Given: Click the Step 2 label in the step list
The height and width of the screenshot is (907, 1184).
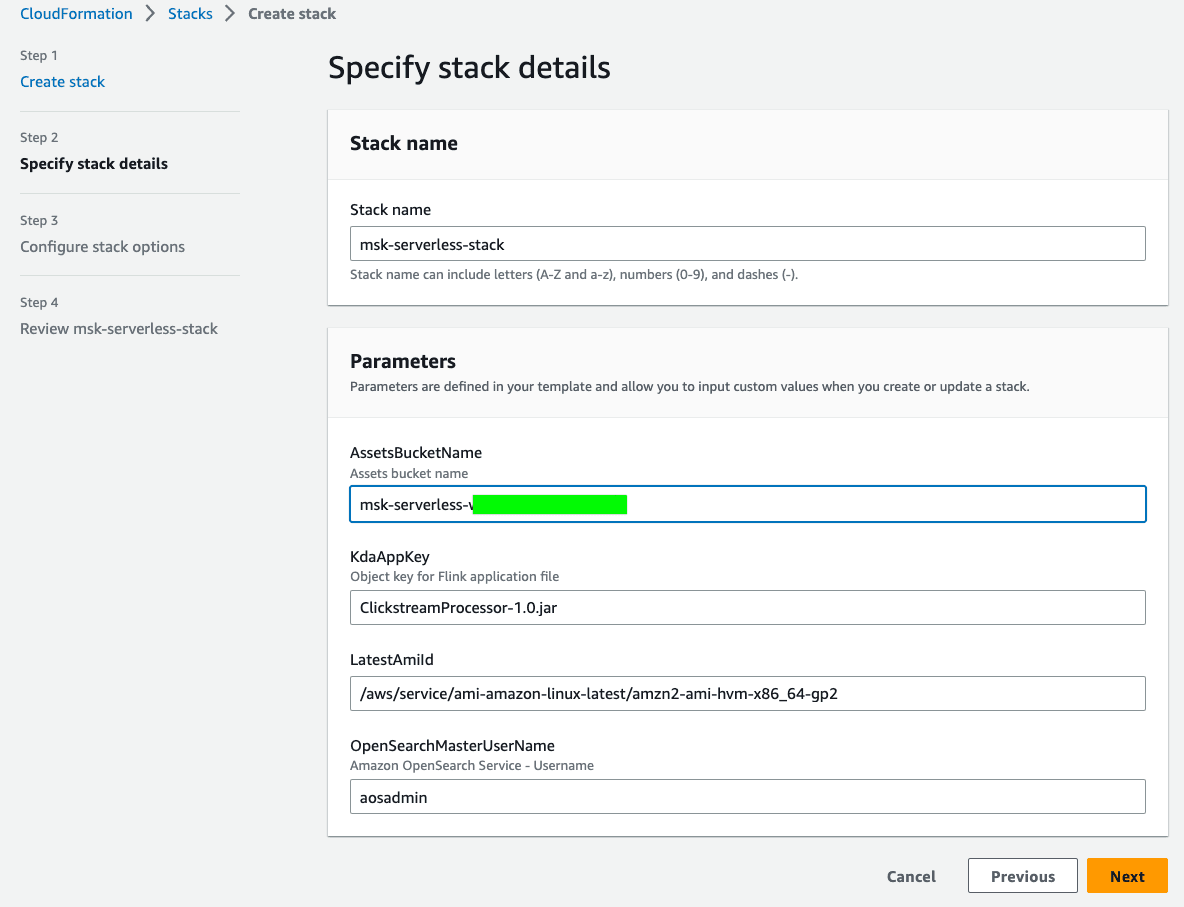Looking at the screenshot, I should (x=39, y=137).
